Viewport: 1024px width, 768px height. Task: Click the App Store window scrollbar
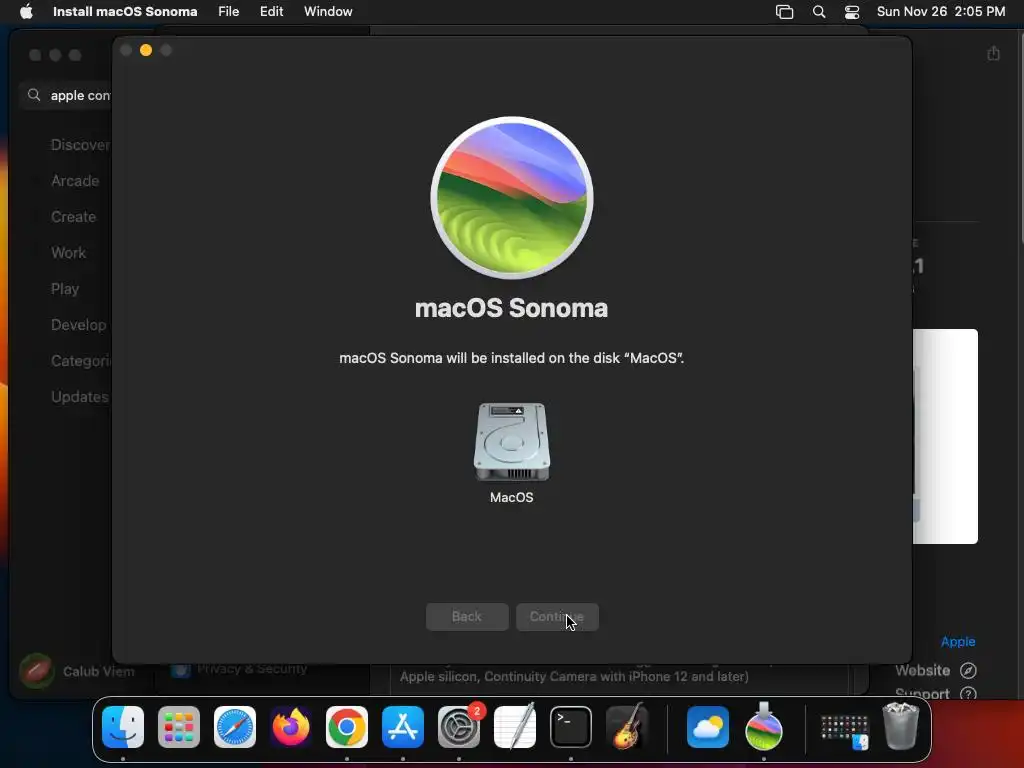click(x=1020, y=137)
